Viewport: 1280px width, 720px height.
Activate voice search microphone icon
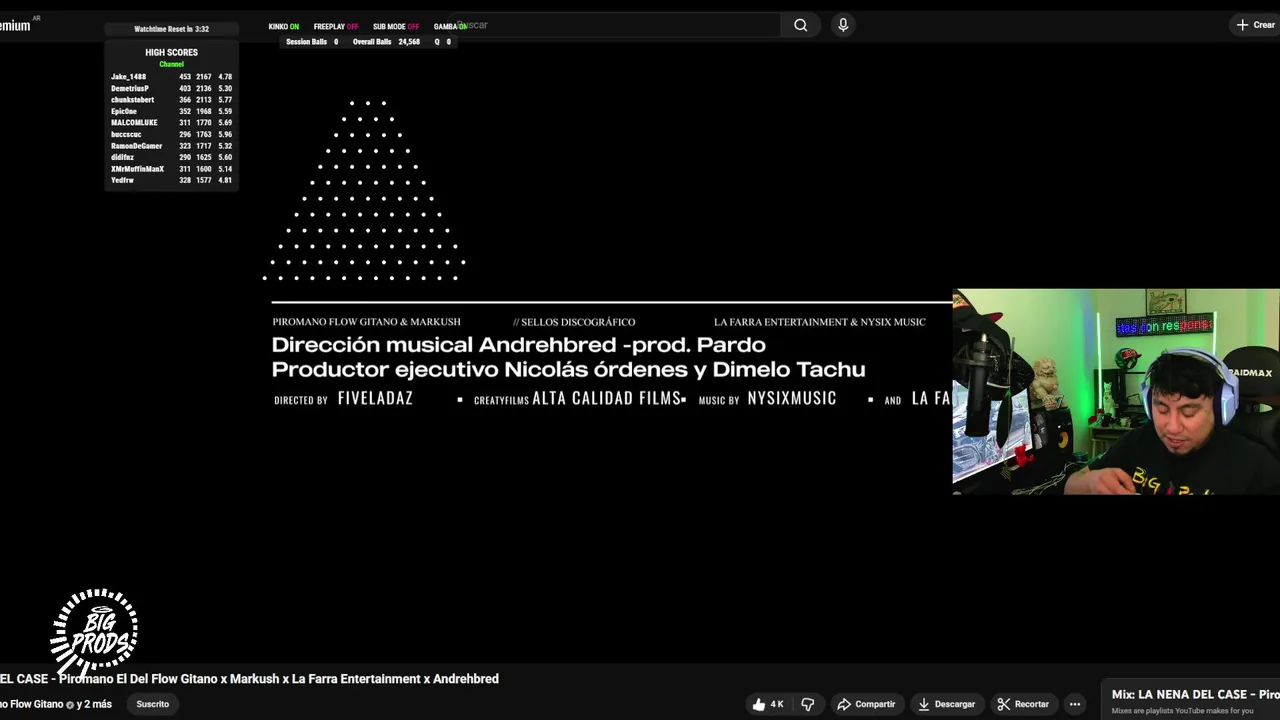point(843,25)
